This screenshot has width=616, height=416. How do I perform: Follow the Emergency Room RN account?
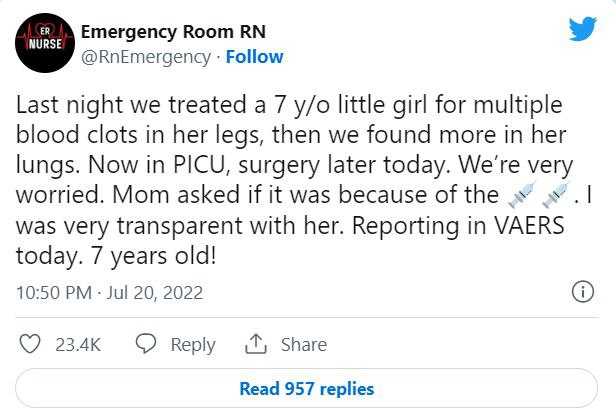pos(254,57)
